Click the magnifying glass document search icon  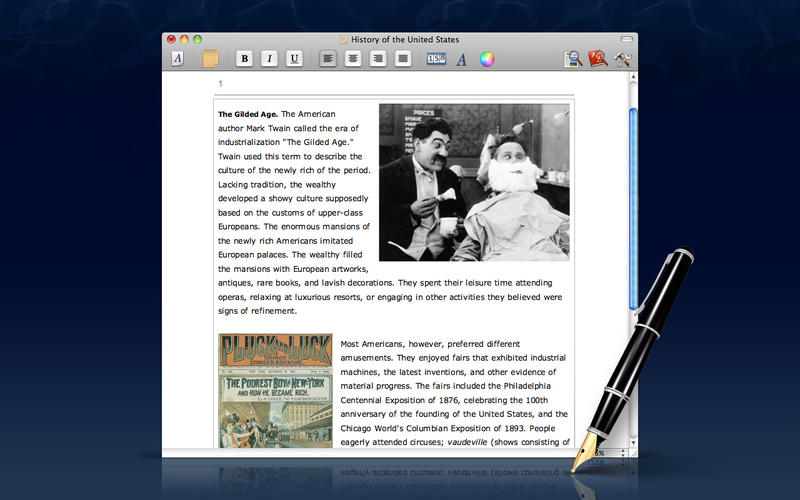[573, 59]
